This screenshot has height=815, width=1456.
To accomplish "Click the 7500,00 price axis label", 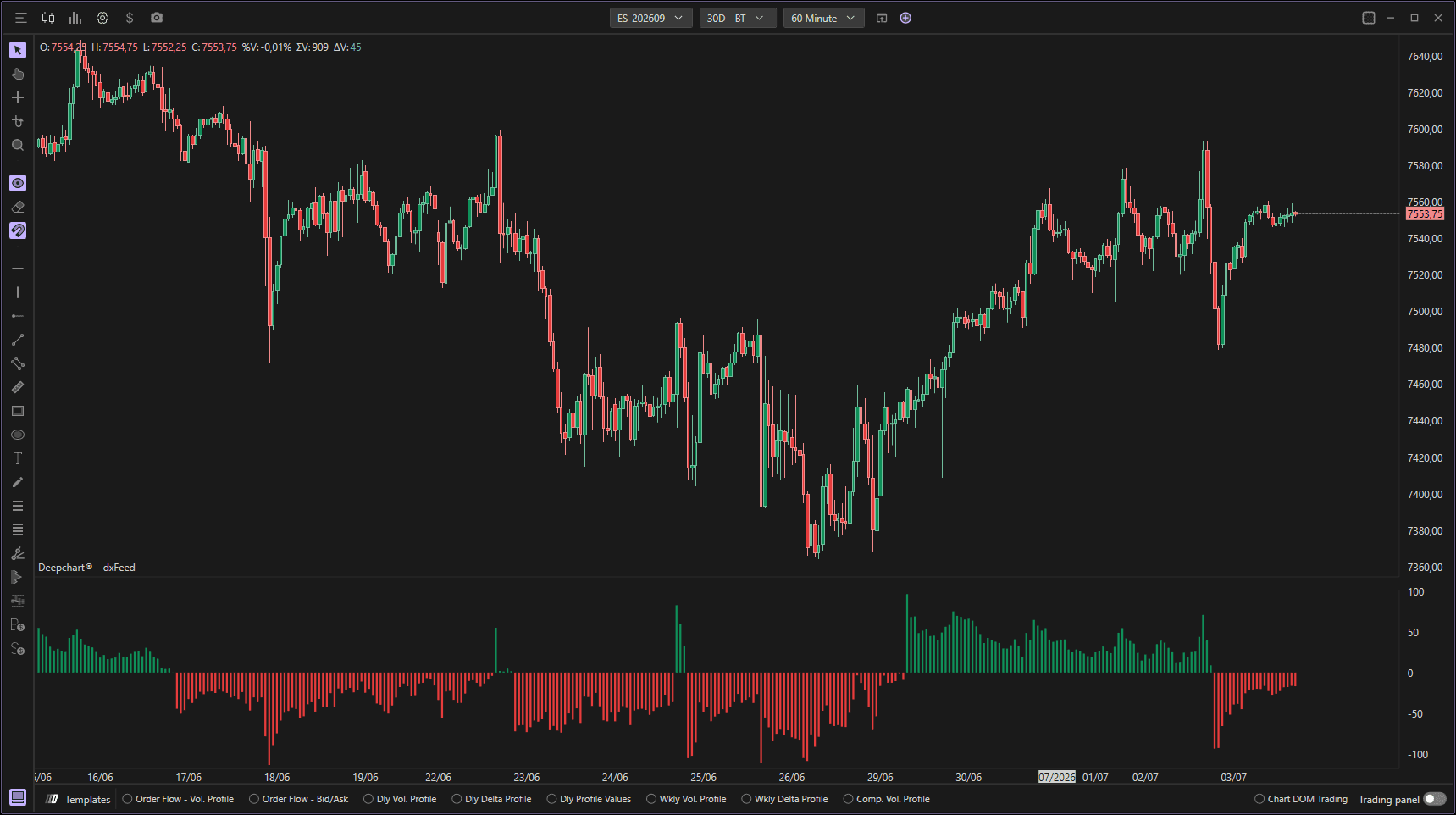I will 1425,312.
